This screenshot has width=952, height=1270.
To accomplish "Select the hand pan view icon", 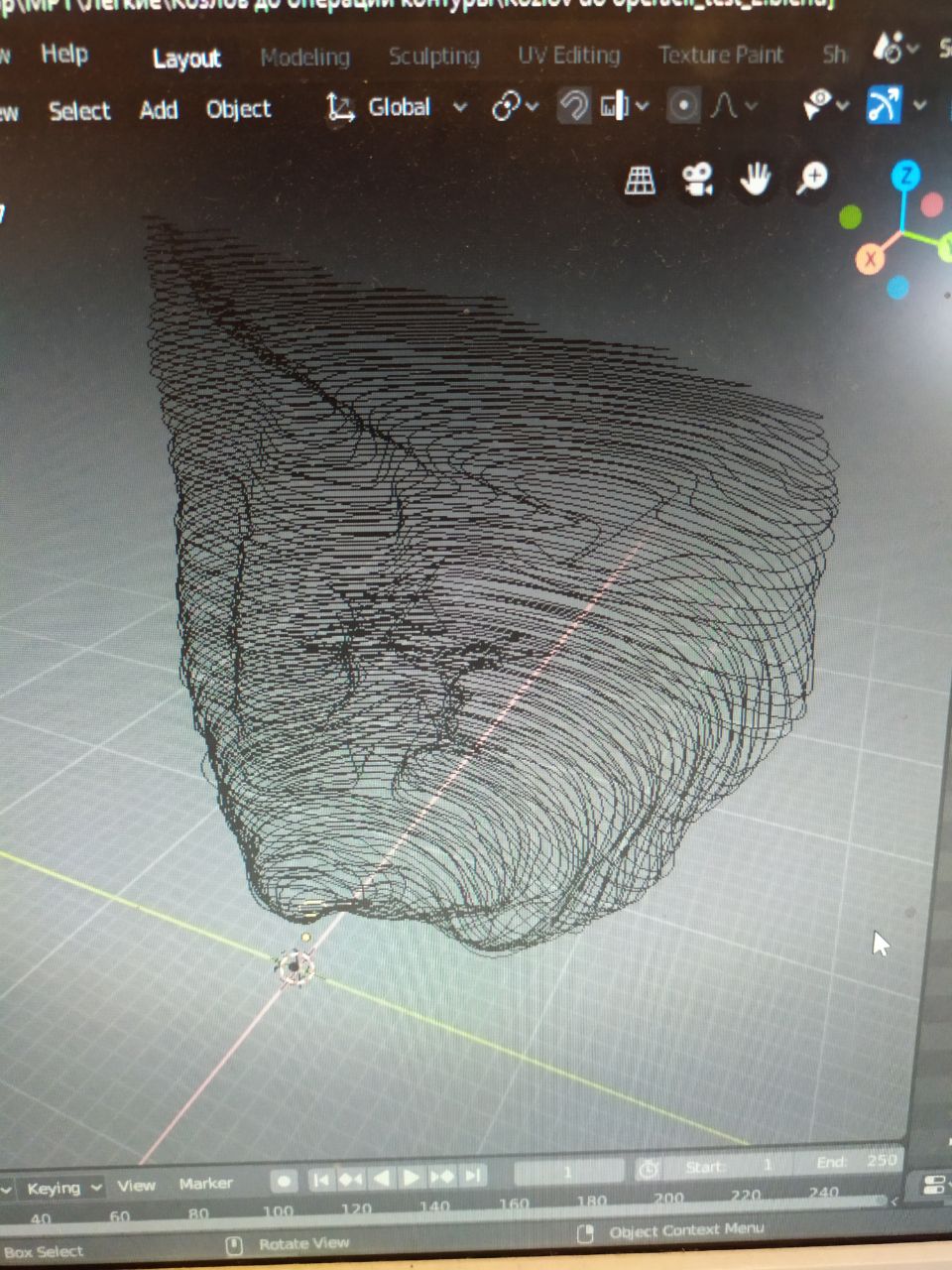I will point(755,180).
